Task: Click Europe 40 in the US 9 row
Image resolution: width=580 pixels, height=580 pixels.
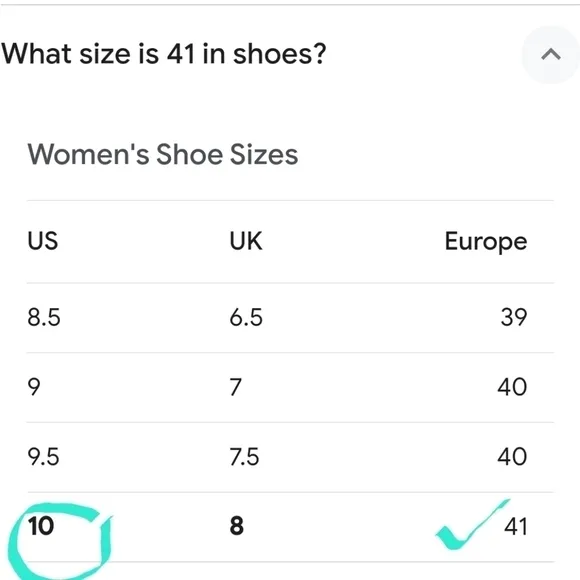Action: click(x=512, y=387)
